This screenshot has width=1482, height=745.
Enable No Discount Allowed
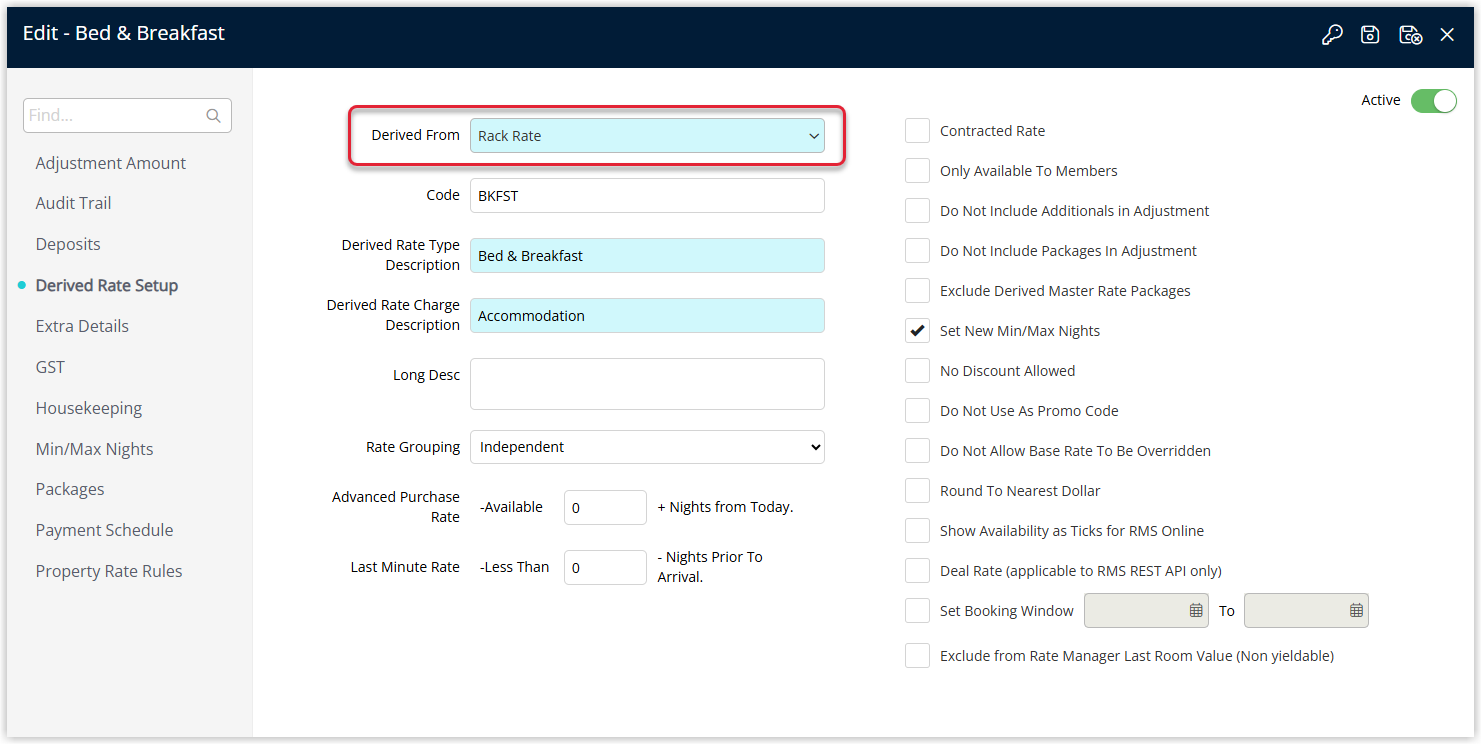(917, 371)
